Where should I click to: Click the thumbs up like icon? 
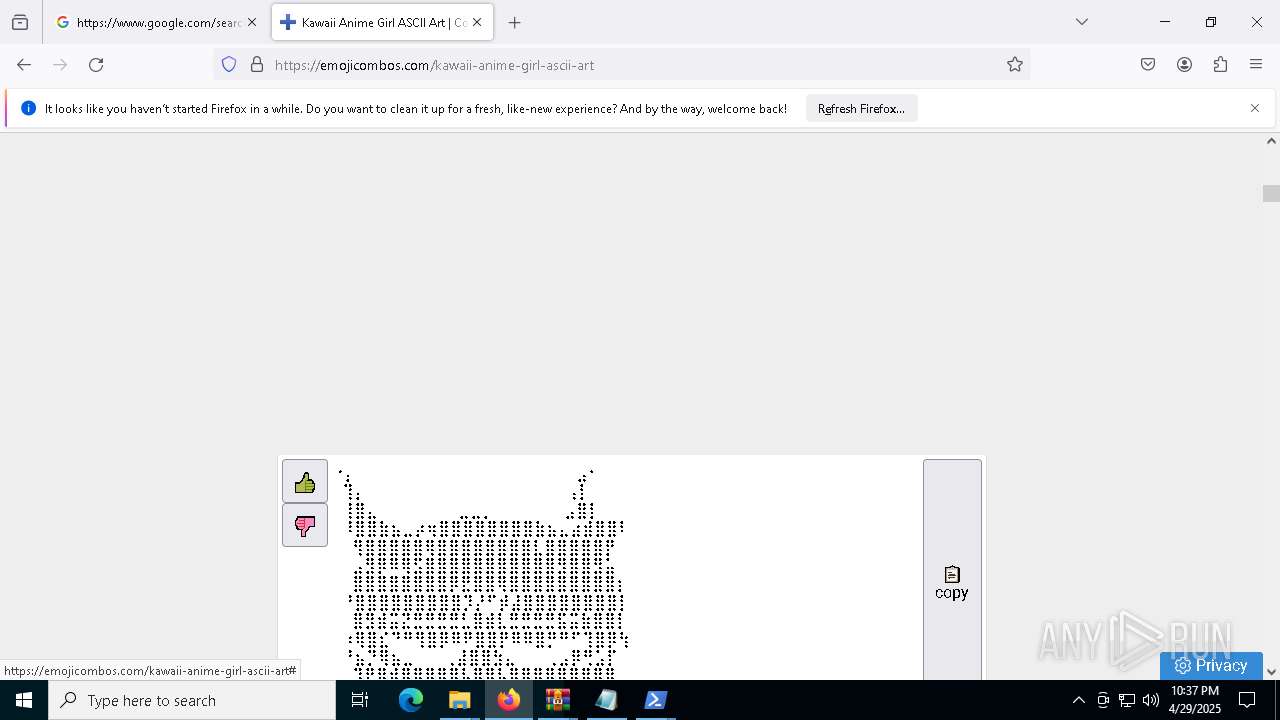coord(305,483)
